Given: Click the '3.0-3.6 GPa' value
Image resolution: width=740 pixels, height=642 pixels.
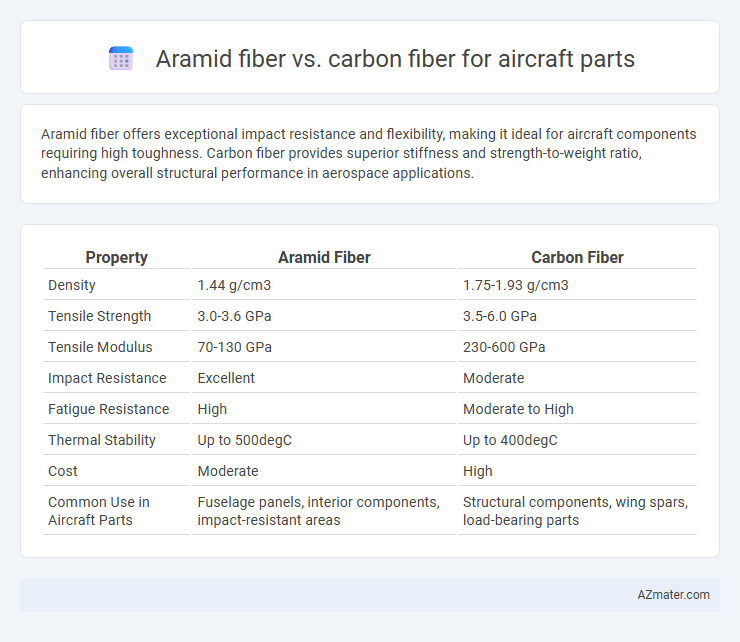Looking at the screenshot, I should point(234,316).
